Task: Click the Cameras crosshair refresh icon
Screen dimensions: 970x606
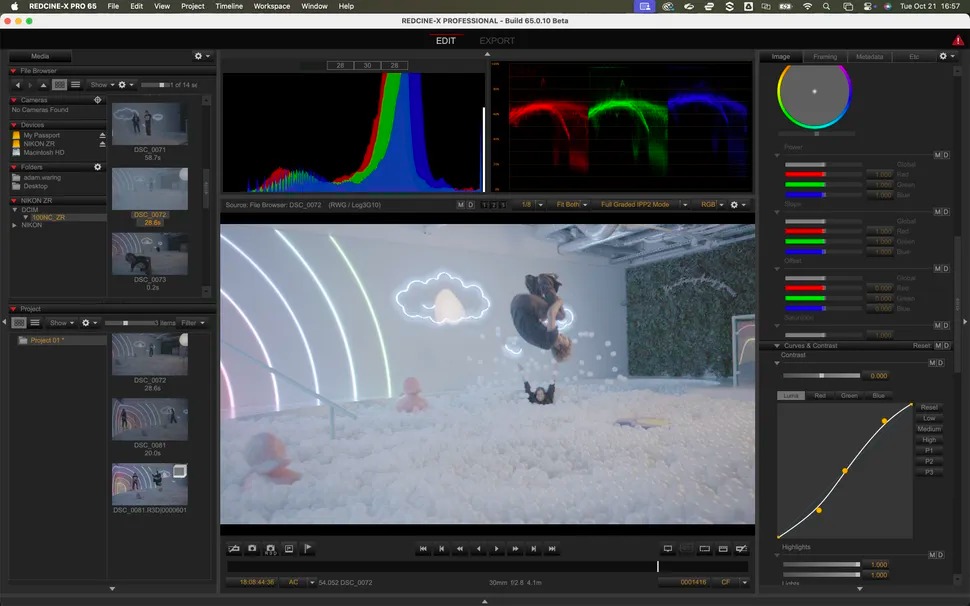Action: 97,100
